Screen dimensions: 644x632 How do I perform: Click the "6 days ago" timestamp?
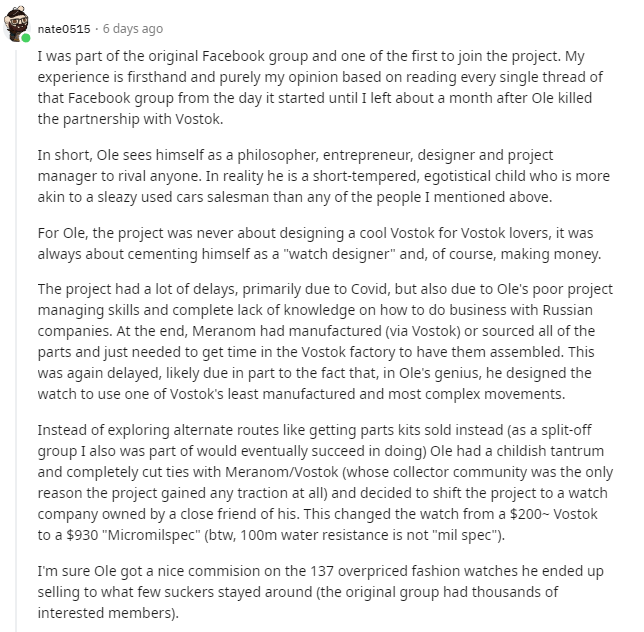[x=132, y=29]
